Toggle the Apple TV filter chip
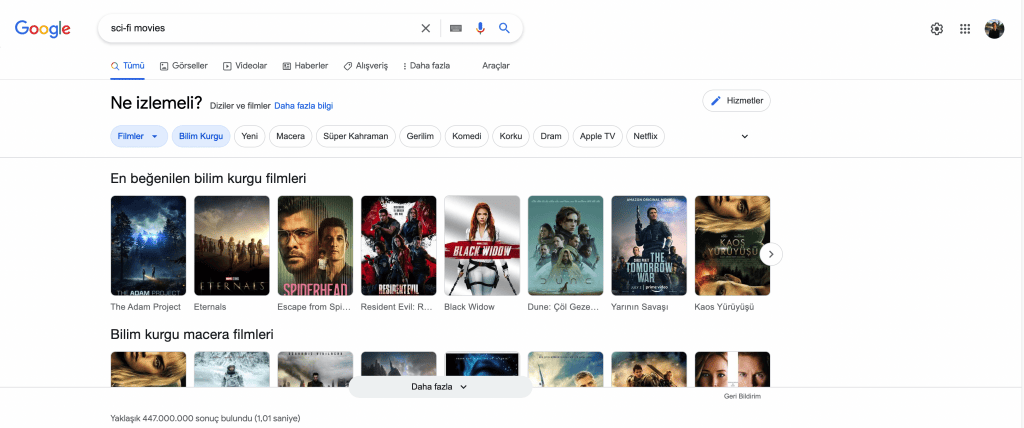Screen dimensions: 1024x428 (598, 137)
